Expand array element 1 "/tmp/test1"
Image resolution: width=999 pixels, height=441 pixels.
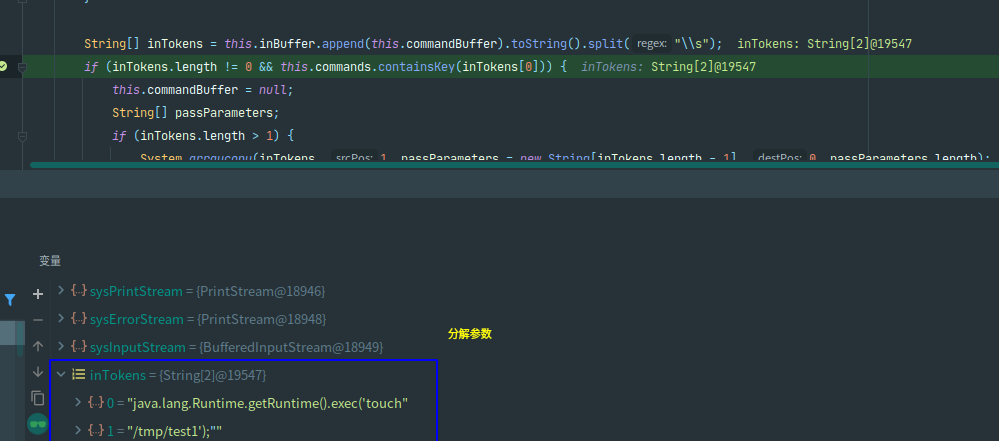point(80,430)
